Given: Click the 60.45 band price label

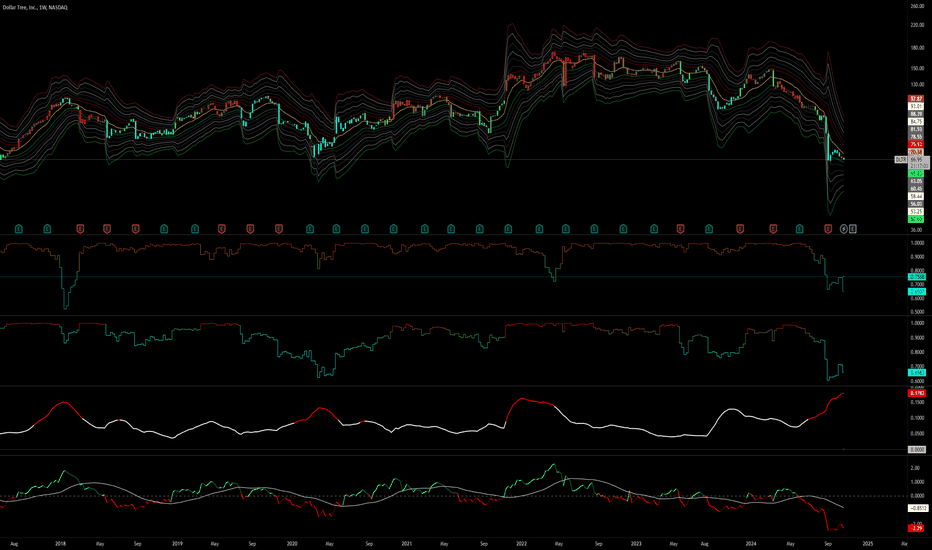Looking at the screenshot, I should (916, 188).
